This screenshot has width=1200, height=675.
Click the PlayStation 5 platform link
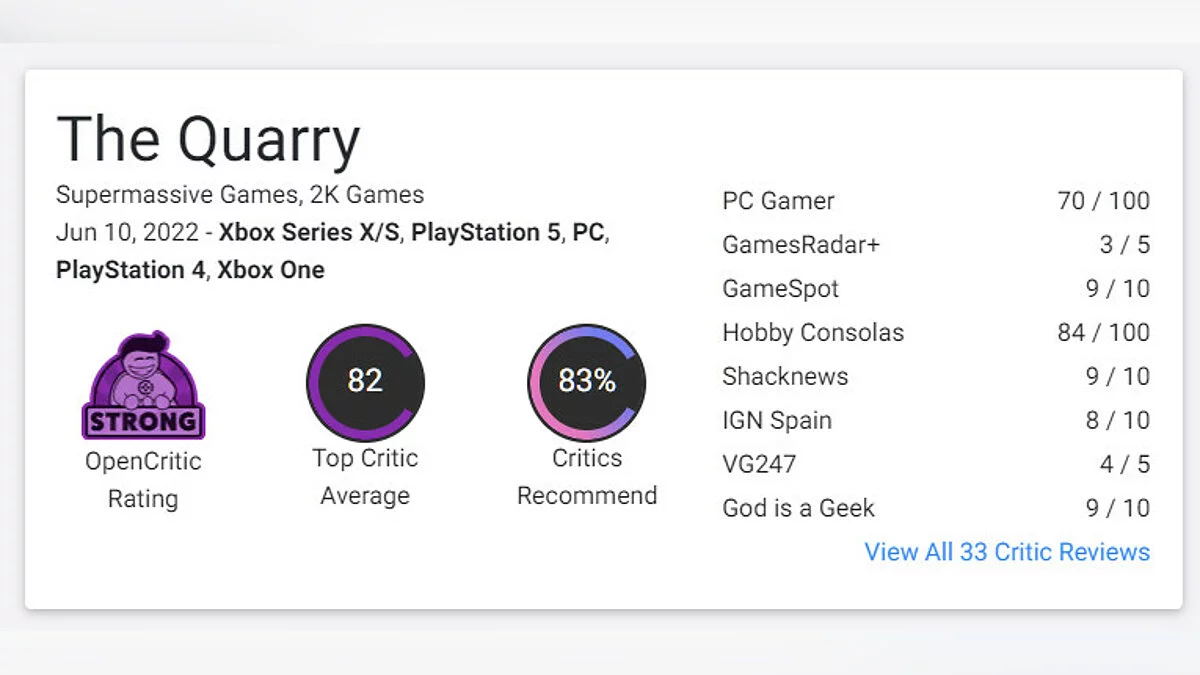tap(486, 233)
